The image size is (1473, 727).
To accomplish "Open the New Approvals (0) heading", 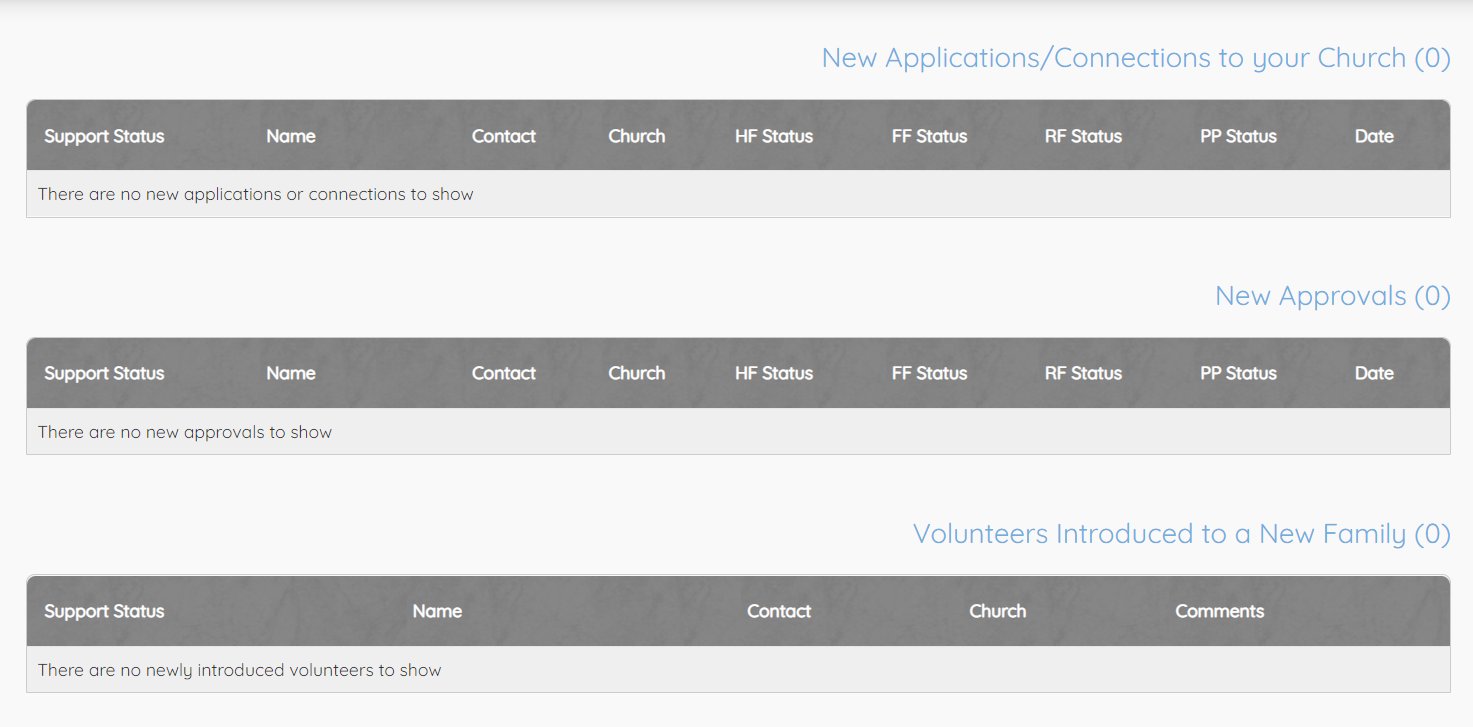I will (x=1332, y=296).
